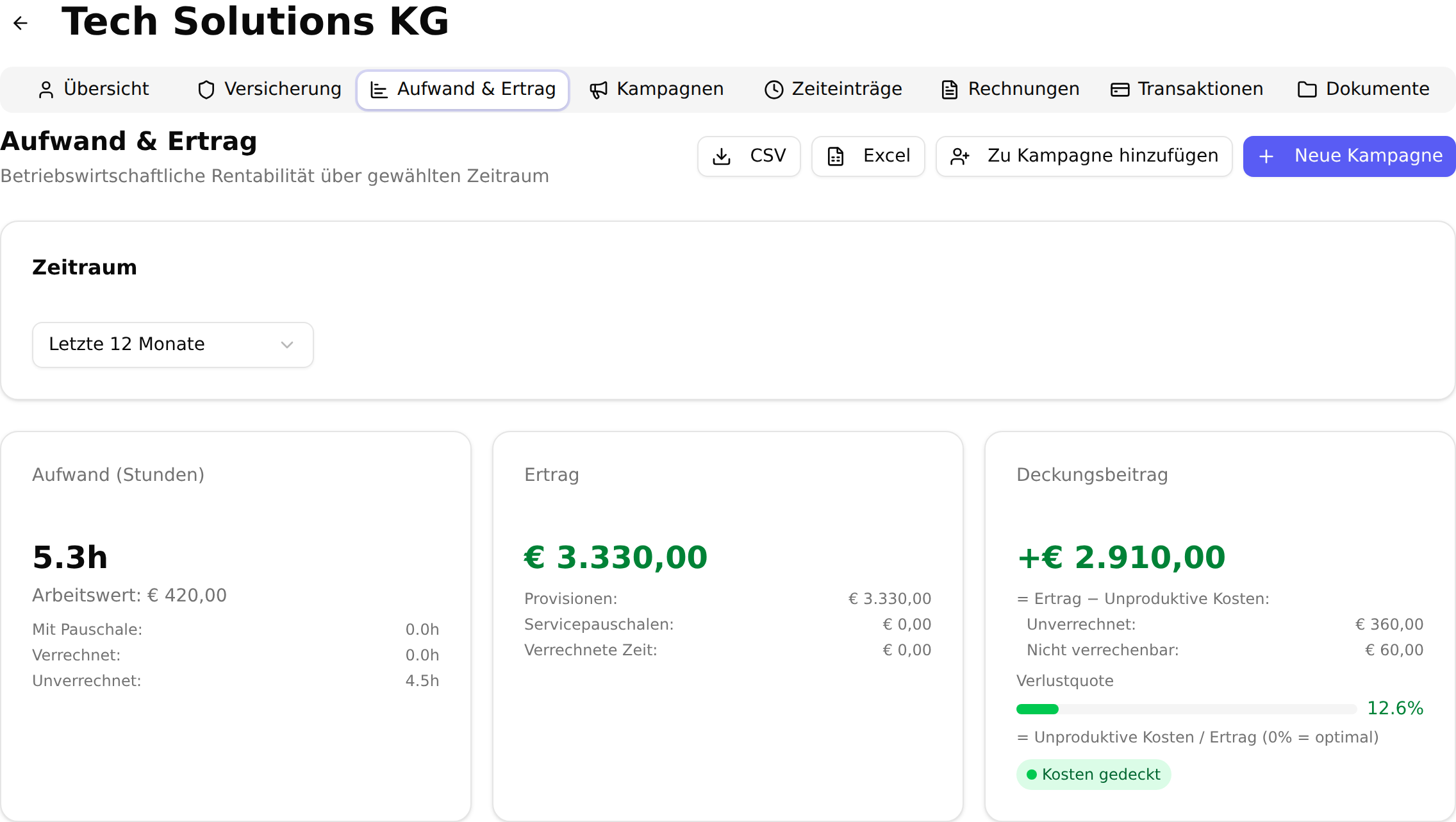1456x822 pixels.
Task: Create a Neue Kampagne
Action: pyautogui.click(x=1350, y=156)
